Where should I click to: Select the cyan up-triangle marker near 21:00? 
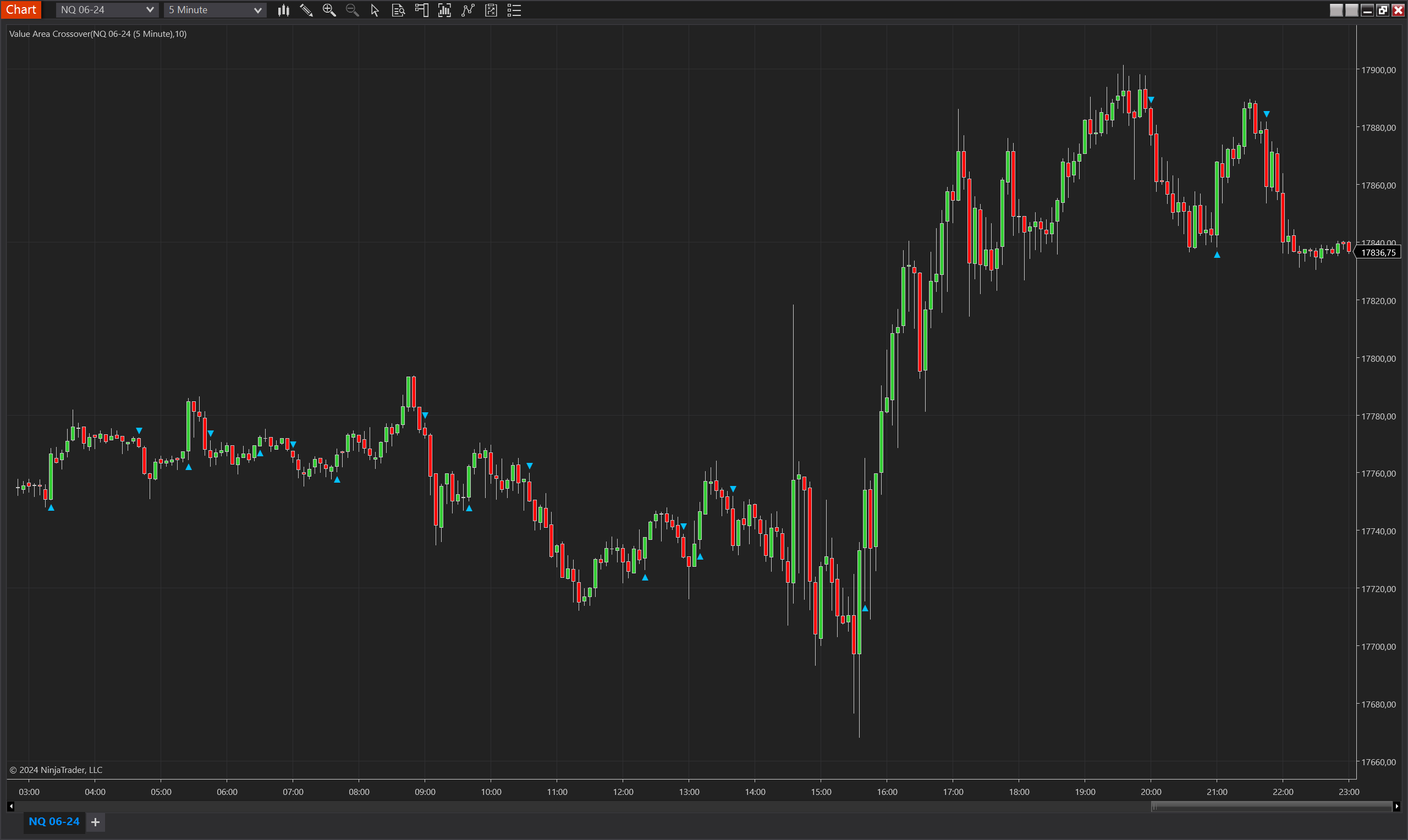point(1217,255)
